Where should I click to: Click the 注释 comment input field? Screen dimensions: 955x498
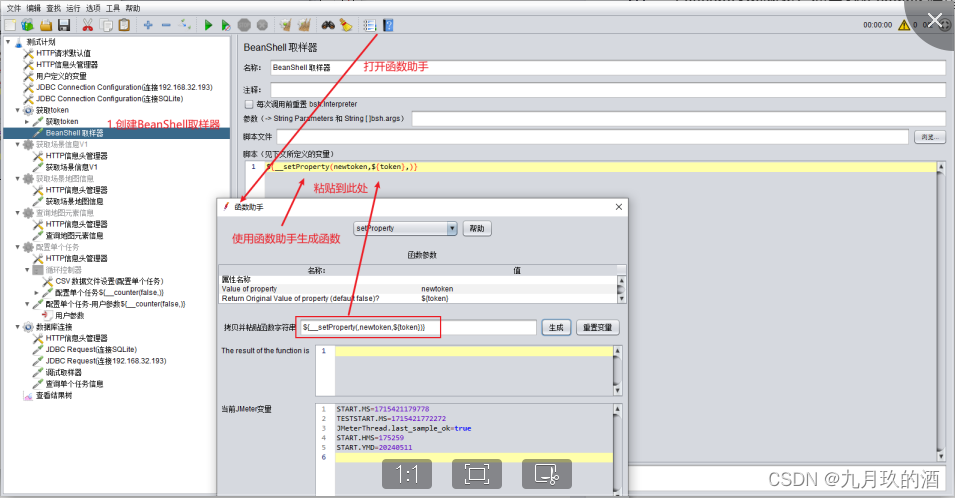pyautogui.click(x=608, y=89)
